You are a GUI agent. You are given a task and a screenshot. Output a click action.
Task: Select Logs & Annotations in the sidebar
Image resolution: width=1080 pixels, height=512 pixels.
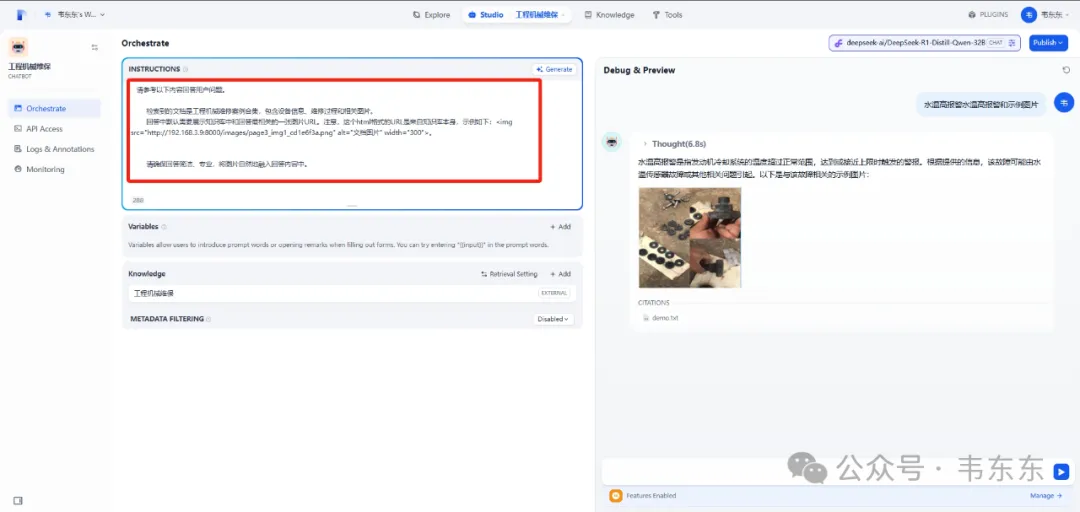59,149
